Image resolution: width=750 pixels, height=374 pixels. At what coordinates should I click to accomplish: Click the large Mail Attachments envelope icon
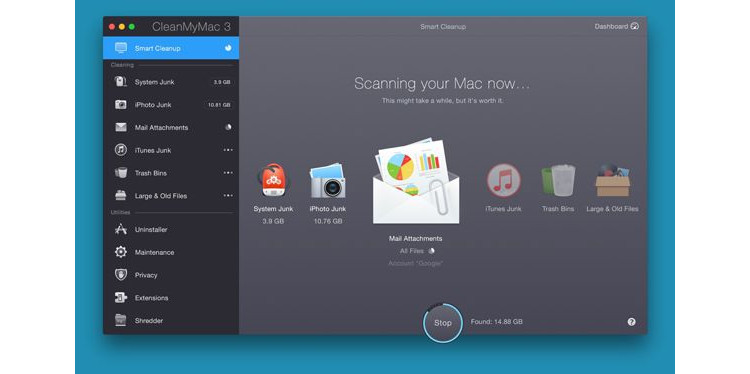click(416, 182)
